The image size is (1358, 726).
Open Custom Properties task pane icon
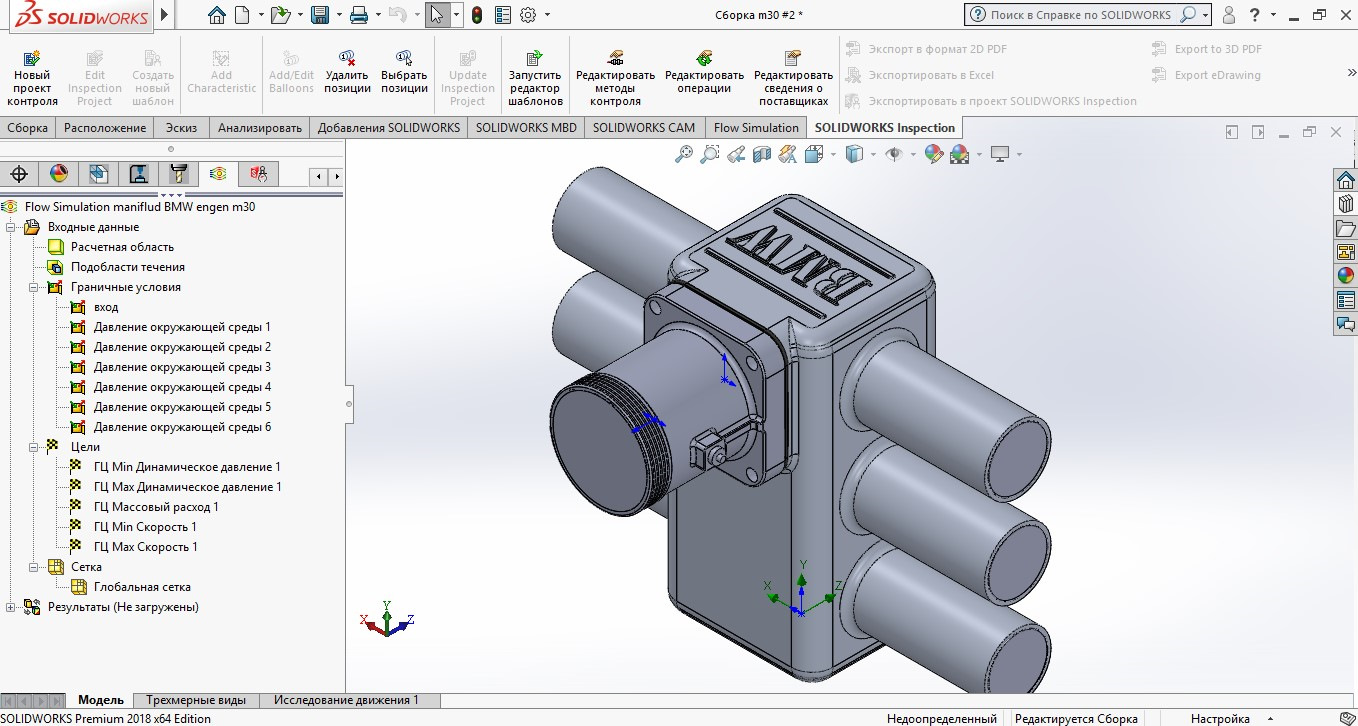(x=1346, y=299)
